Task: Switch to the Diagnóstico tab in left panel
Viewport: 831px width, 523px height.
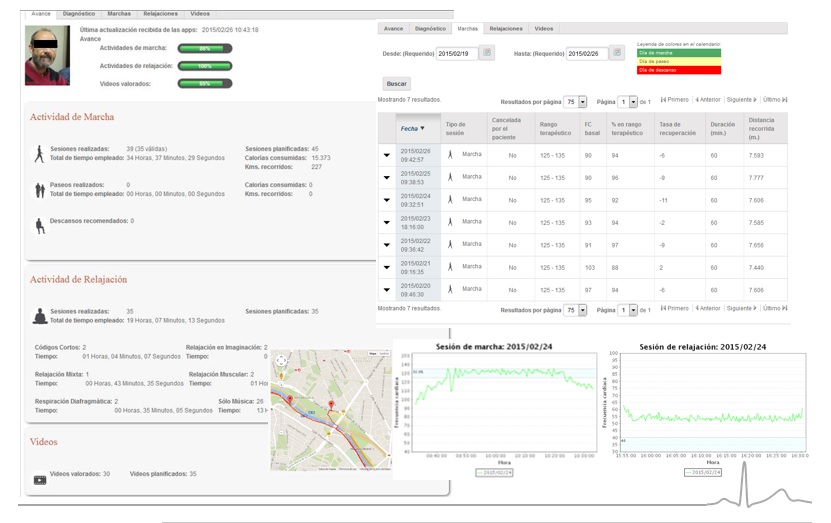Action: (79, 14)
